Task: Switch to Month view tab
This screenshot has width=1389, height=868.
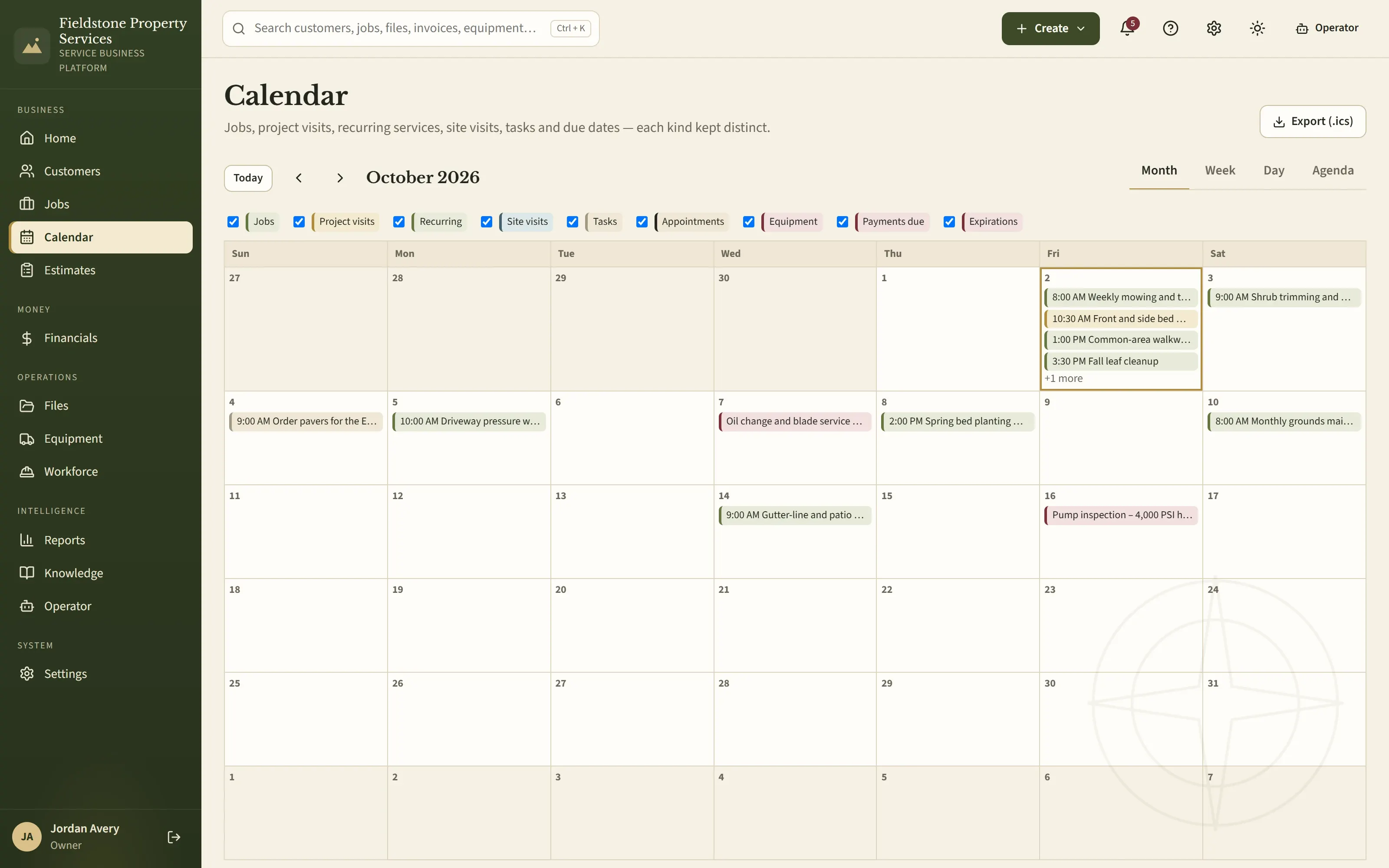Action: coord(1159,171)
